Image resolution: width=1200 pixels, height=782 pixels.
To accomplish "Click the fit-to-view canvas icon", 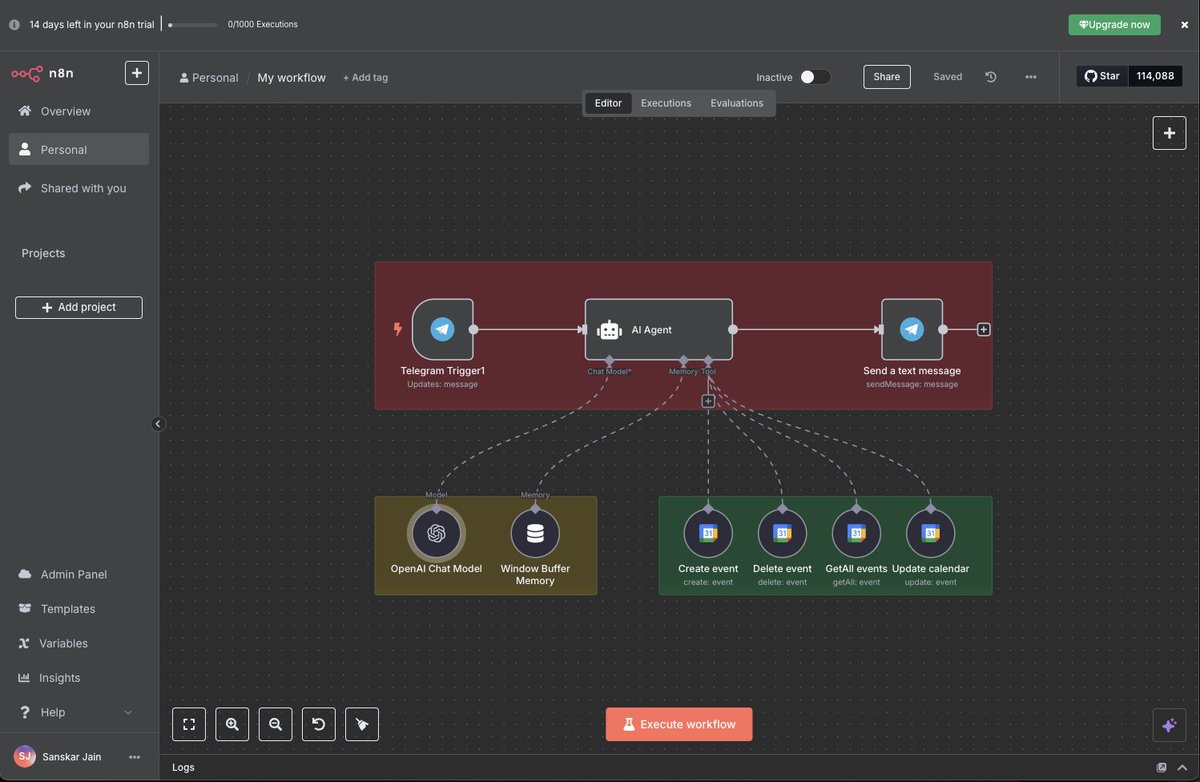I will point(189,724).
